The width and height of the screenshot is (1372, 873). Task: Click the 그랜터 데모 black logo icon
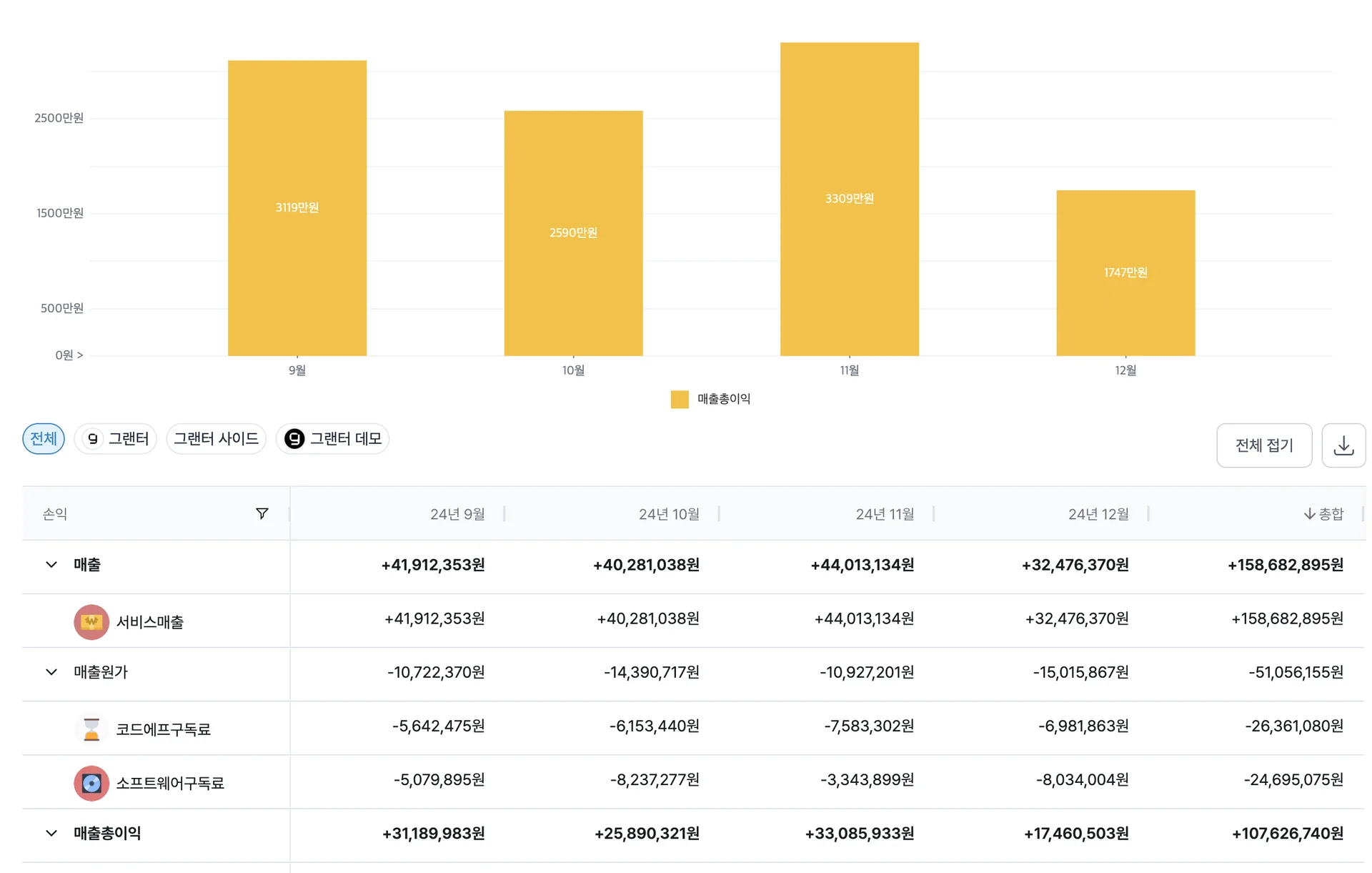click(294, 438)
